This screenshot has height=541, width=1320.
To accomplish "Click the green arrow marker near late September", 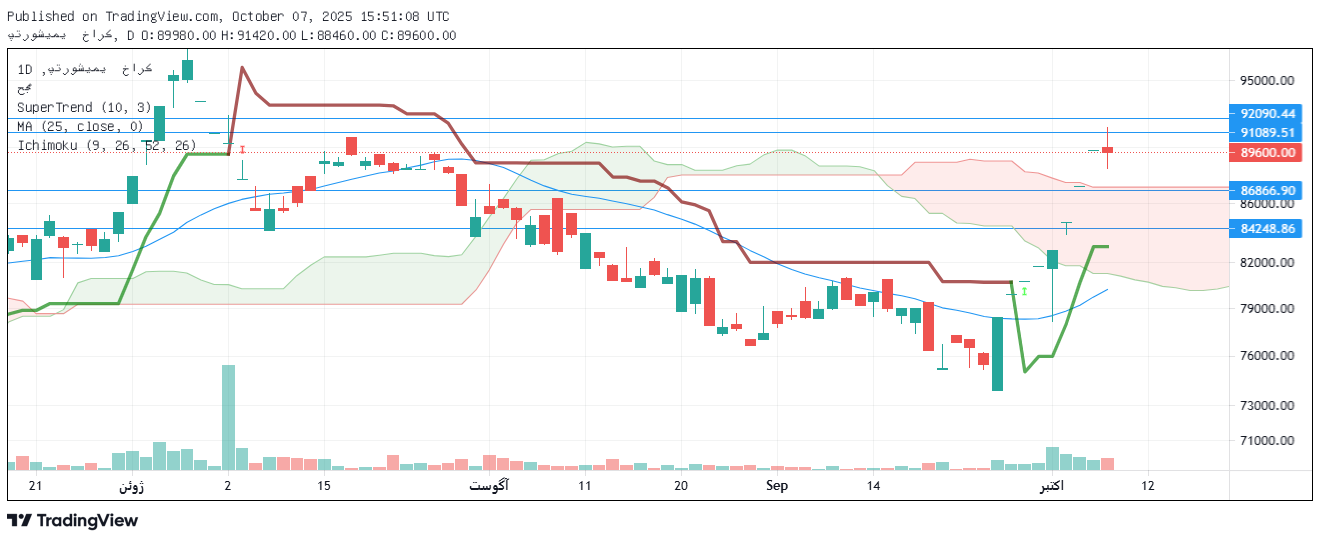I will pos(1024,290).
